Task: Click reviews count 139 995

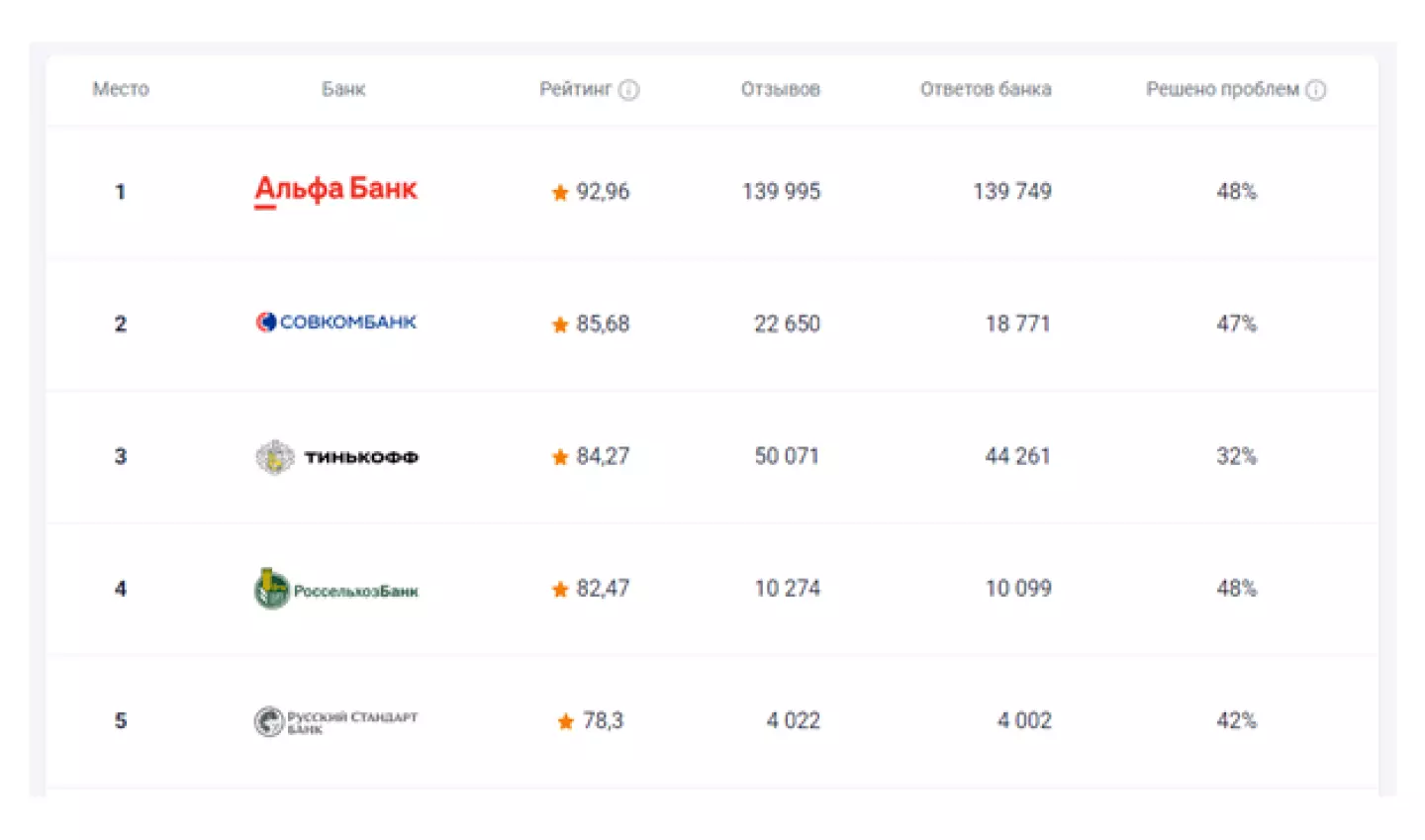Action: [782, 191]
